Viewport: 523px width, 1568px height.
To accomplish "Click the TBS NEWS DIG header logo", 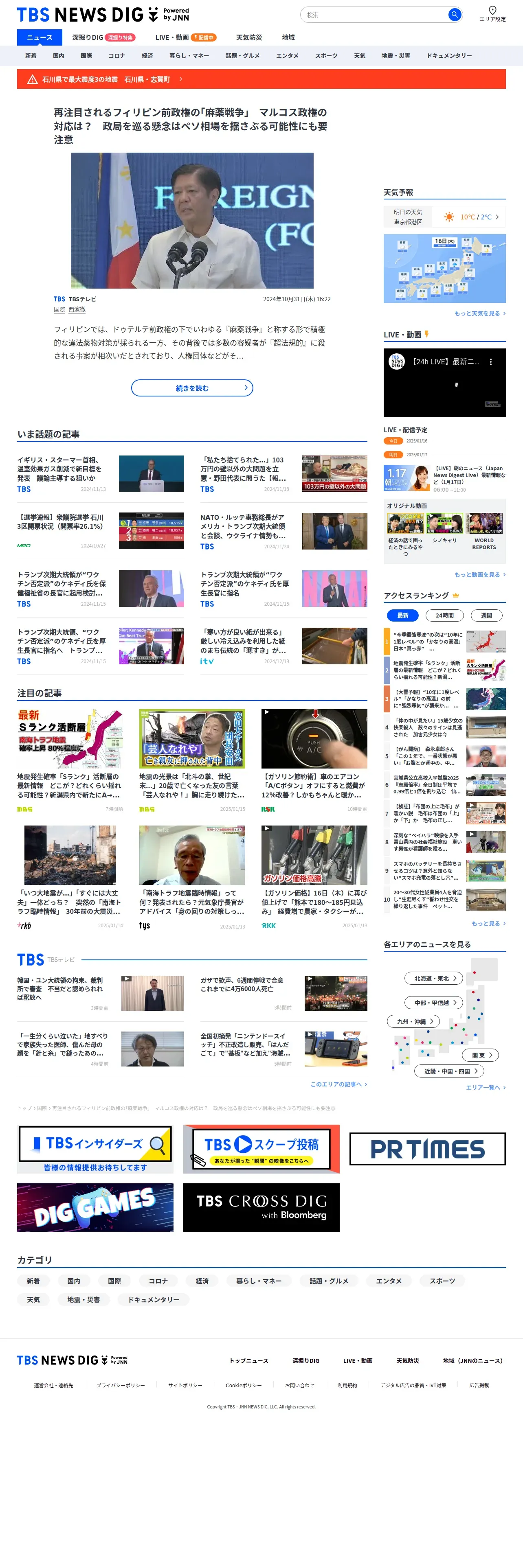I will (103, 15).
